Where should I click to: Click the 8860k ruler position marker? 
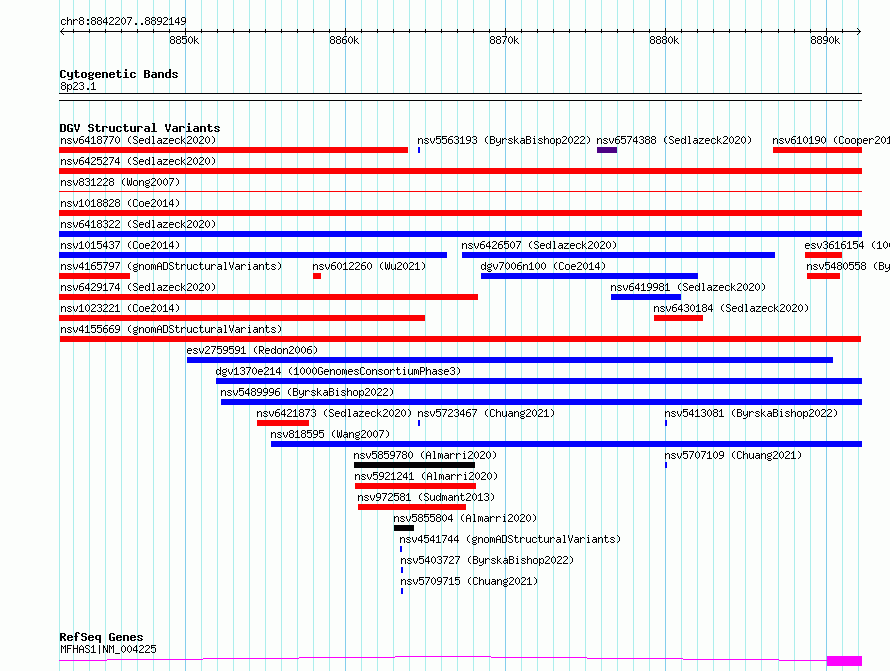[345, 40]
